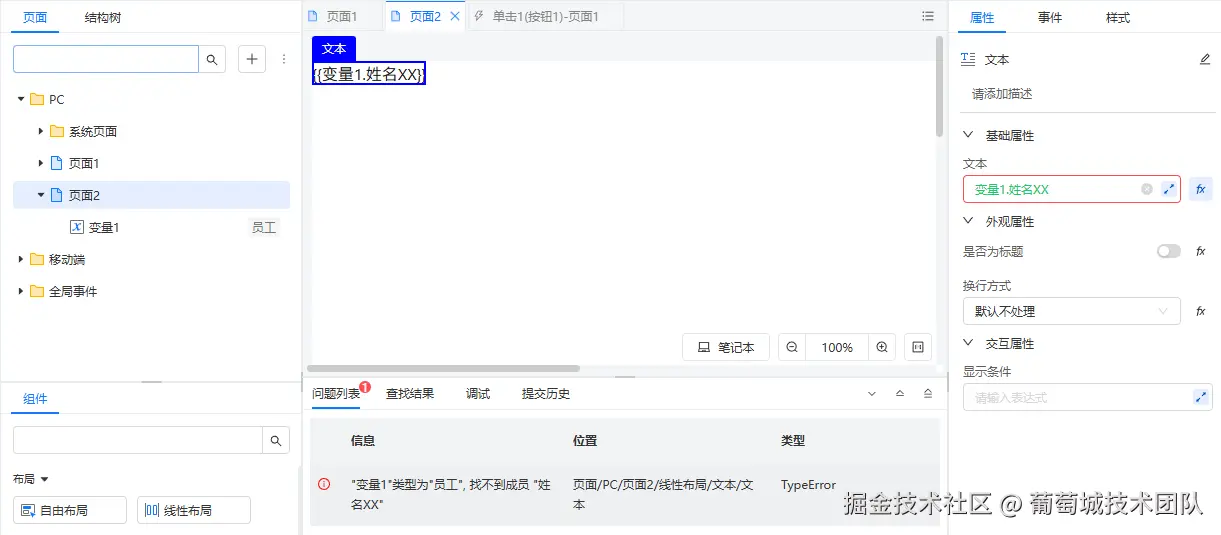Toggle the 是否为标题 switch

point(1168,251)
